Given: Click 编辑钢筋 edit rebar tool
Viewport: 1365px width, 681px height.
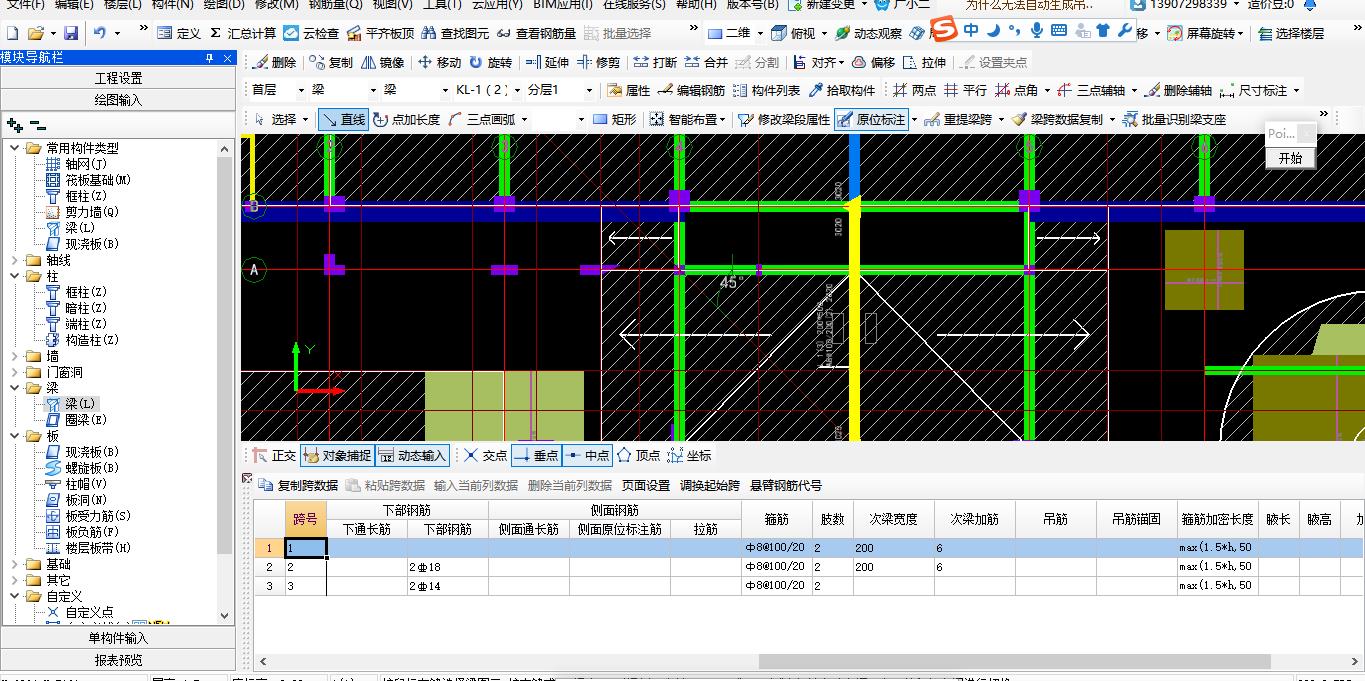Looking at the screenshot, I should coord(691,90).
